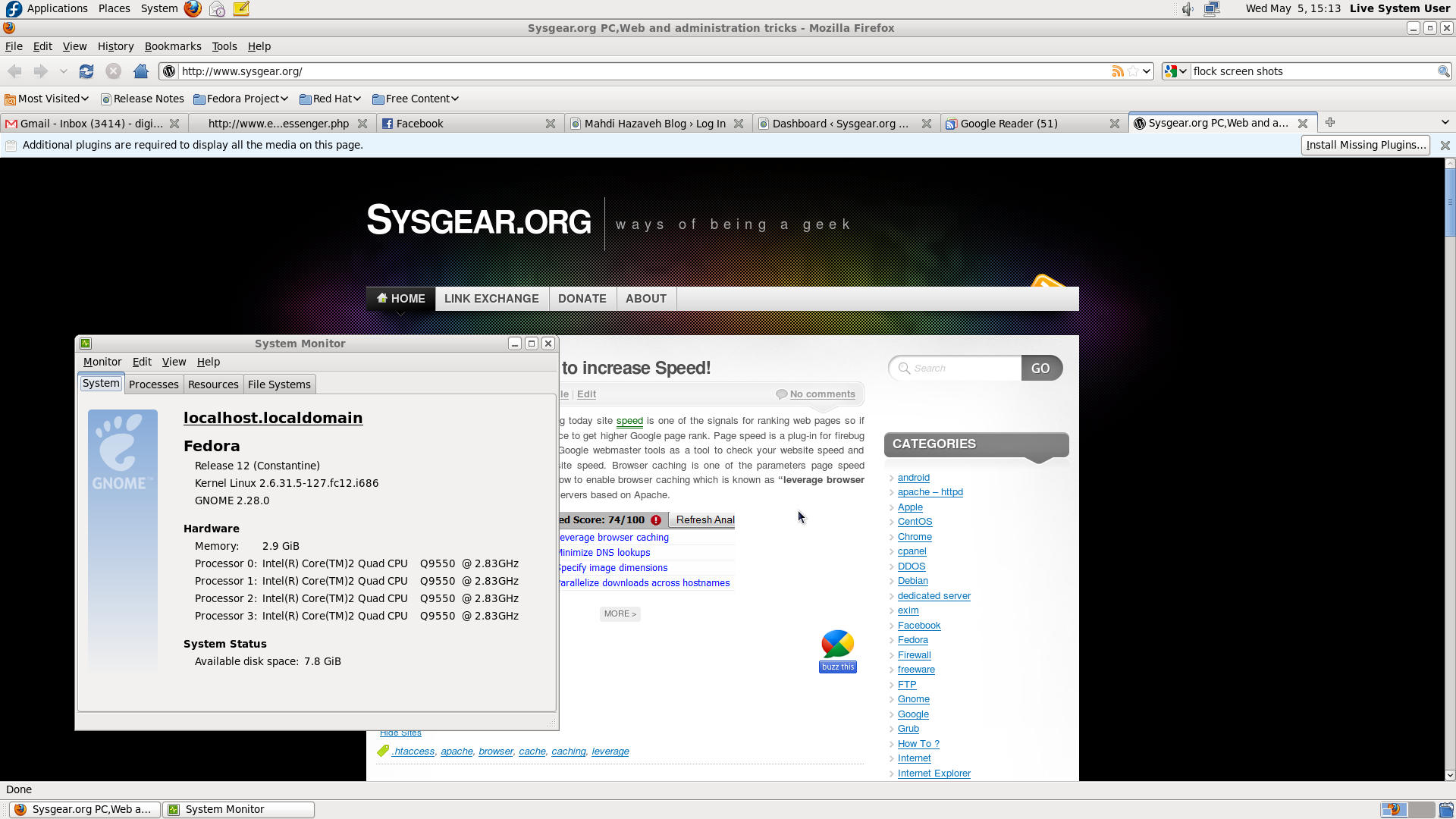This screenshot has height=819, width=1456.
Task: Expand the Most Visited bookmarks dropdown
Action: pos(47,99)
